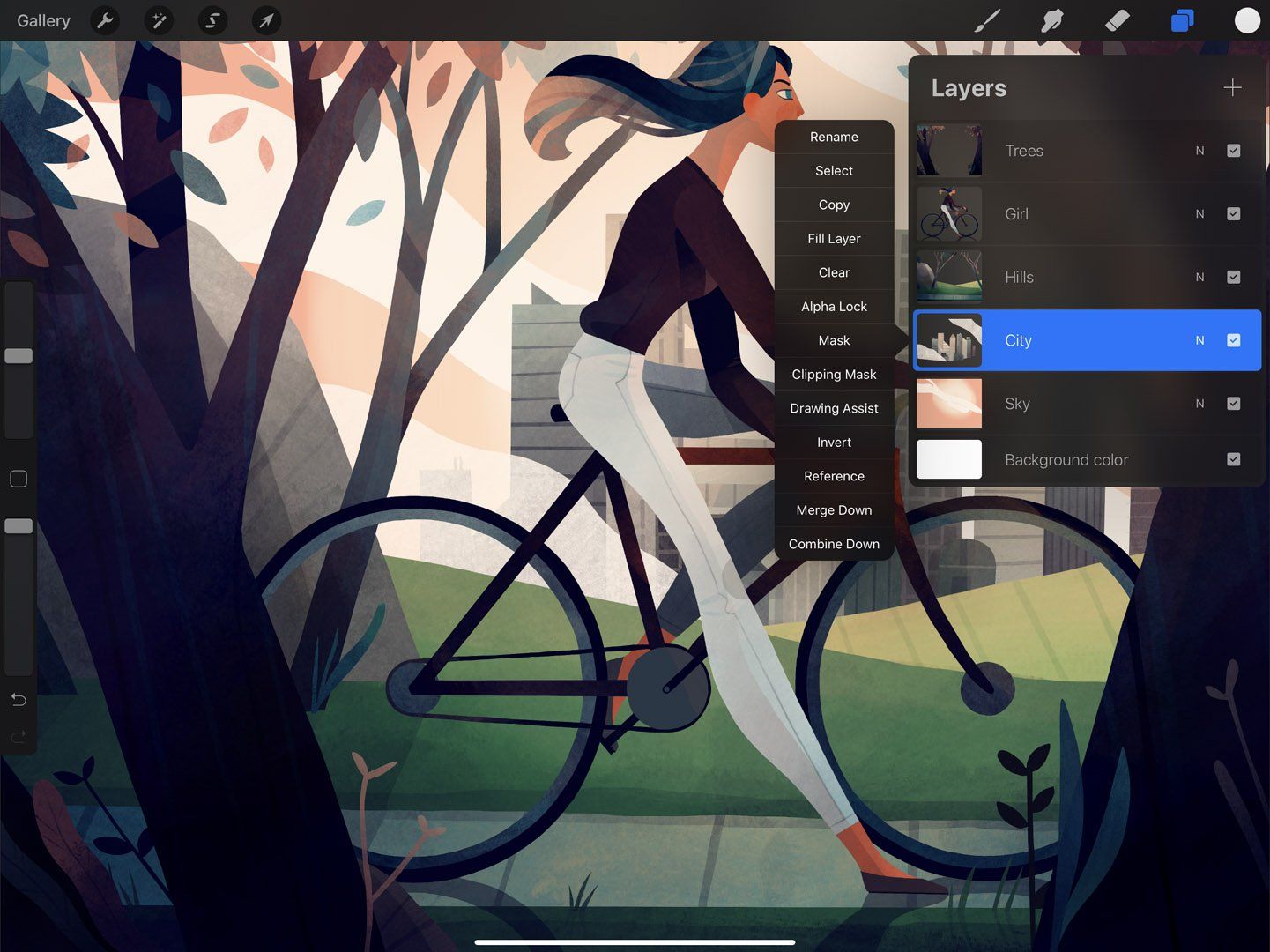
Task: Open blend mode options for the City layer
Action: point(1199,340)
